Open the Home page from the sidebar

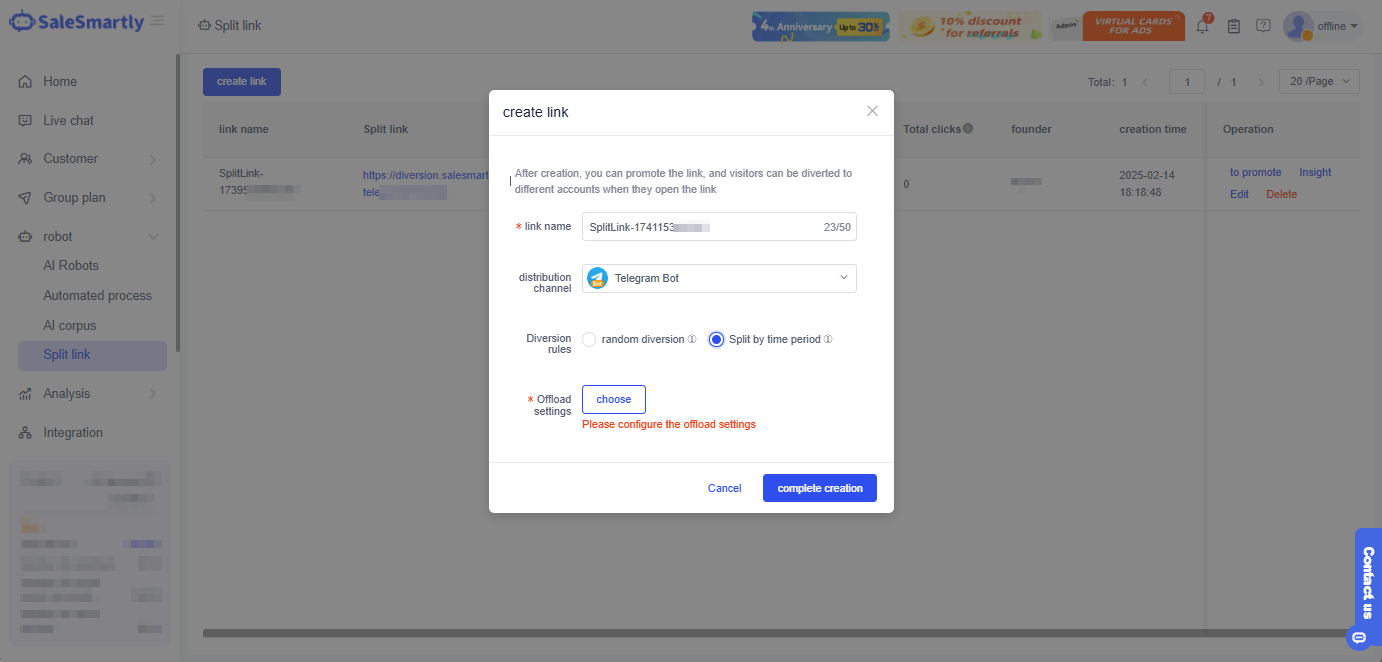point(62,81)
